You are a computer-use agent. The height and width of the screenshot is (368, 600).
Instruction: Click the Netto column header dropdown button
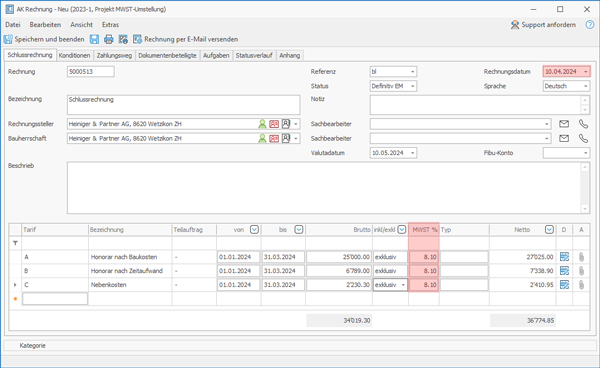pos(549,230)
